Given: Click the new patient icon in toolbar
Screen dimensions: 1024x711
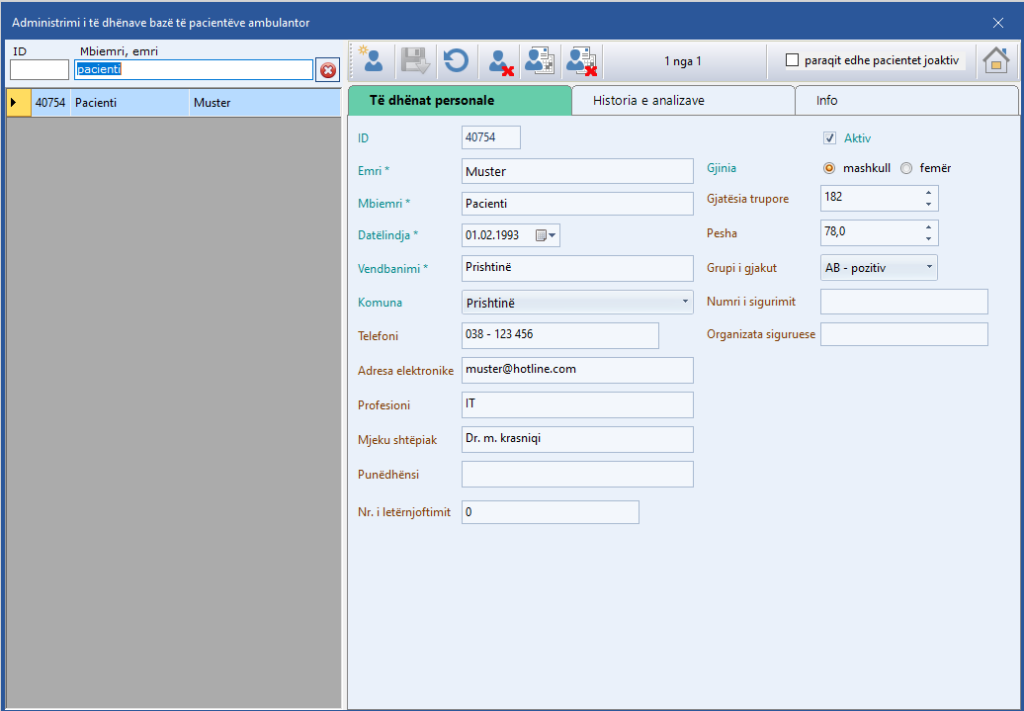Looking at the screenshot, I should 372,61.
